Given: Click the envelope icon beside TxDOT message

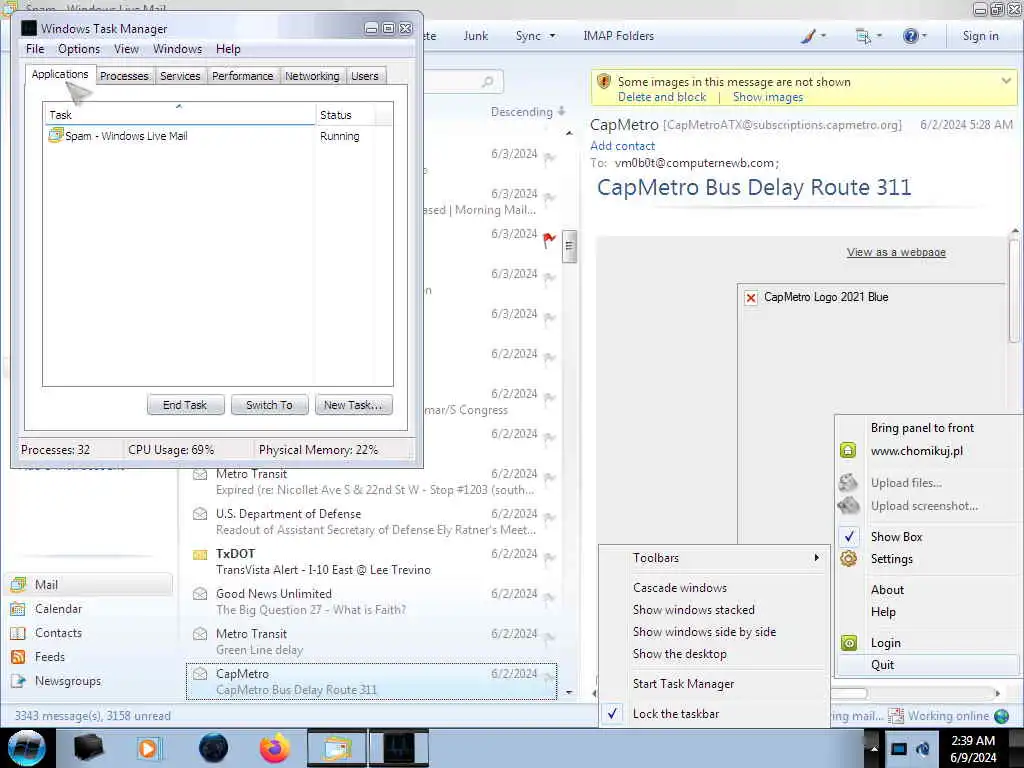Looking at the screenshot, I should coord(200,554).
